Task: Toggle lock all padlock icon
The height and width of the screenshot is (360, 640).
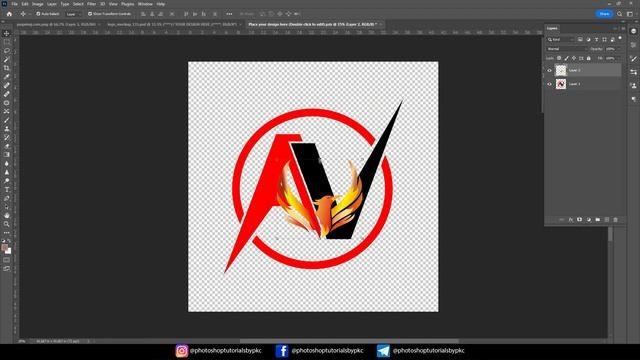Action: (589, 58)
